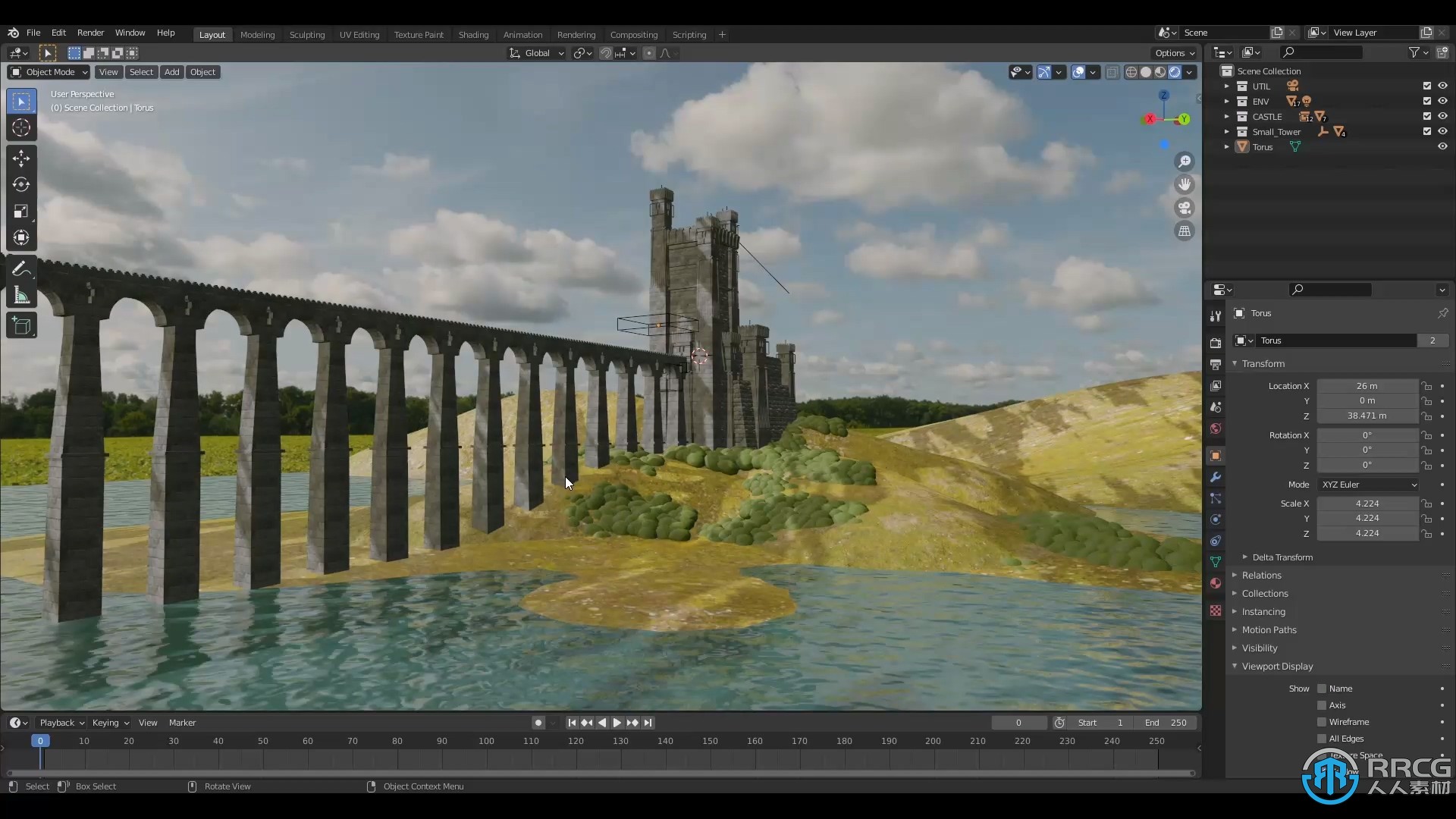Switch to the Modeling workspace tab

[x=257, y=35]
